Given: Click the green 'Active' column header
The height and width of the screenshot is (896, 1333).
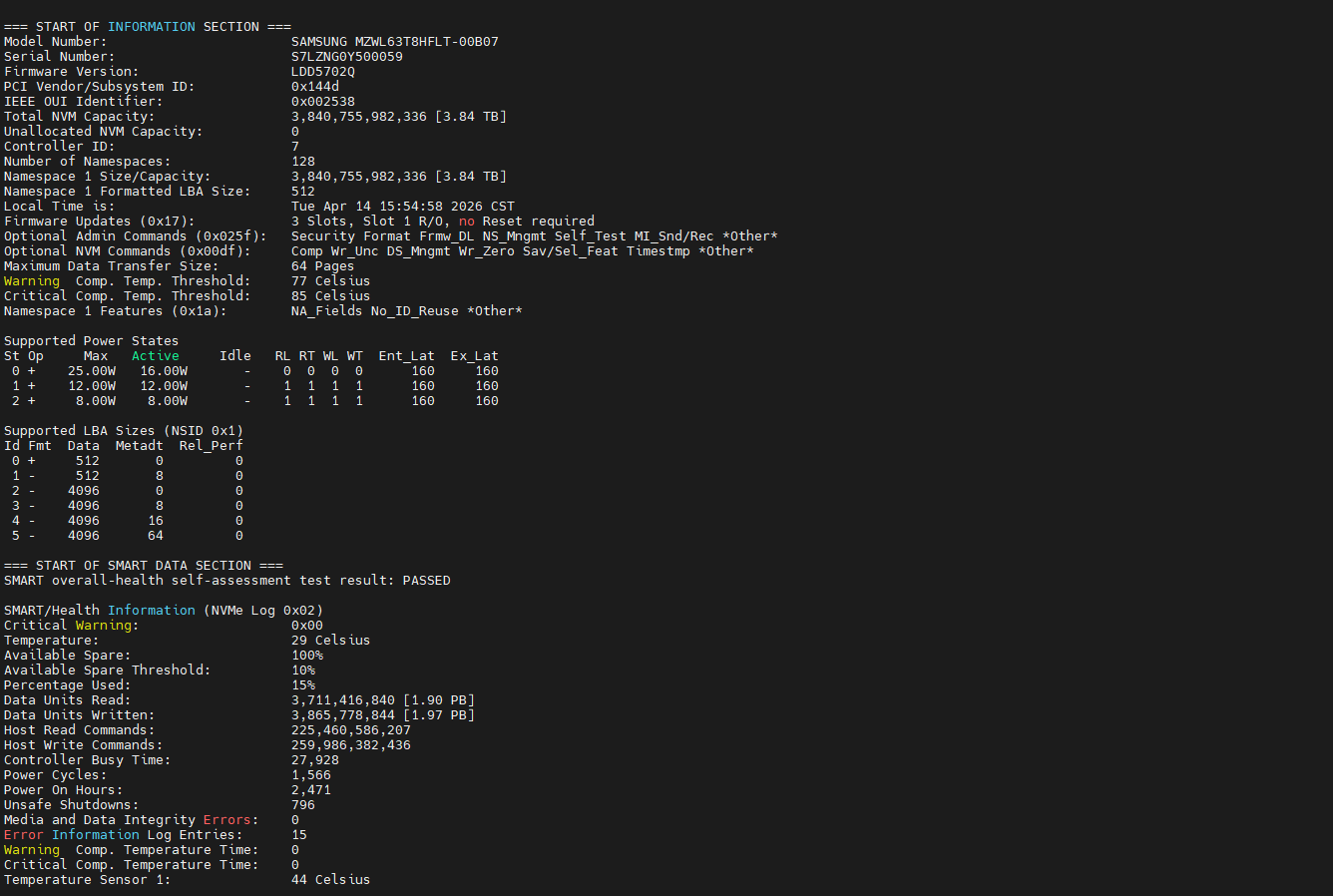Looking at the screenshot, I should 156,356.
